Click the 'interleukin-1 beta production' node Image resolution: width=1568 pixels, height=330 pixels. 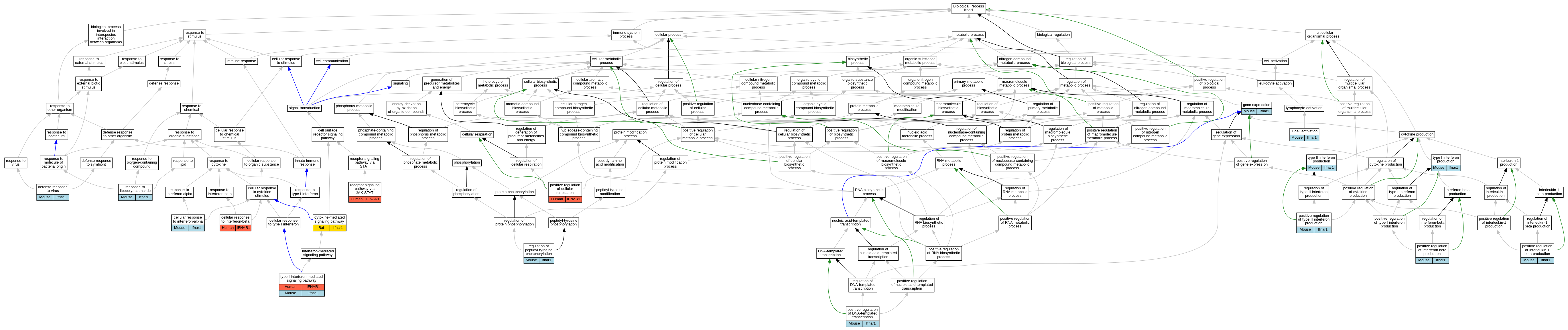pyautogui.click(x=1549, y=192)
